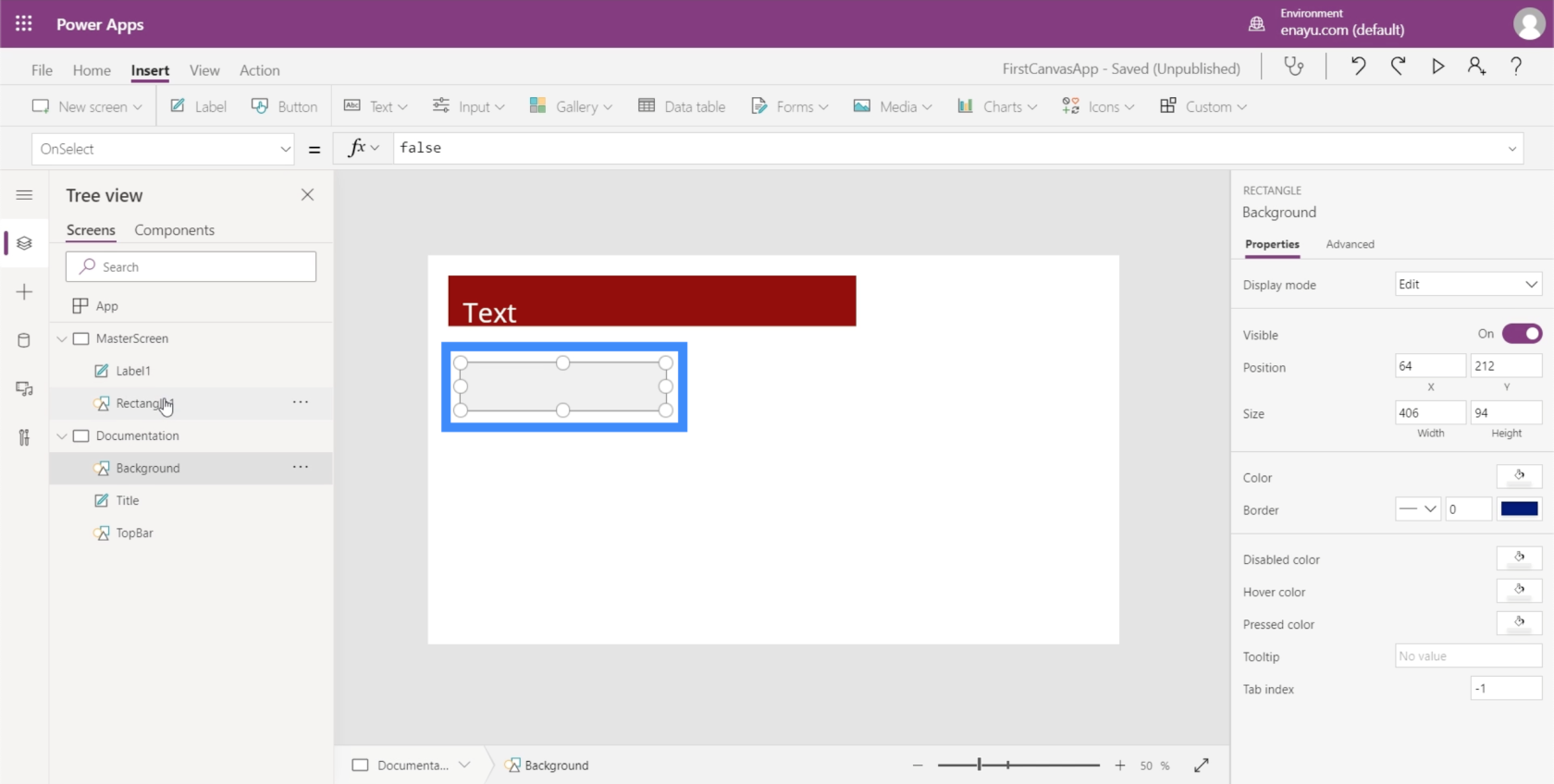
Task: Open the Hover color picker
Action: tap(1519, 592)
